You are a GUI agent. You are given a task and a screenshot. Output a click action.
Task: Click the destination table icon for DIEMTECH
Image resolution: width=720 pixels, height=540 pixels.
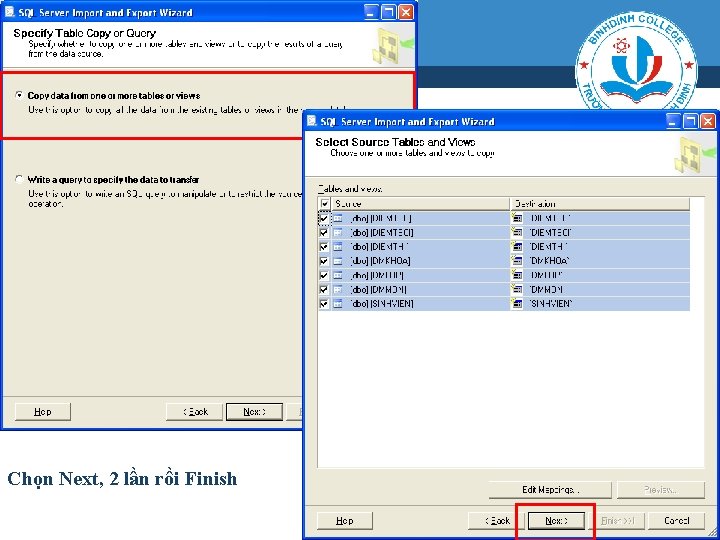coord(517,232)
